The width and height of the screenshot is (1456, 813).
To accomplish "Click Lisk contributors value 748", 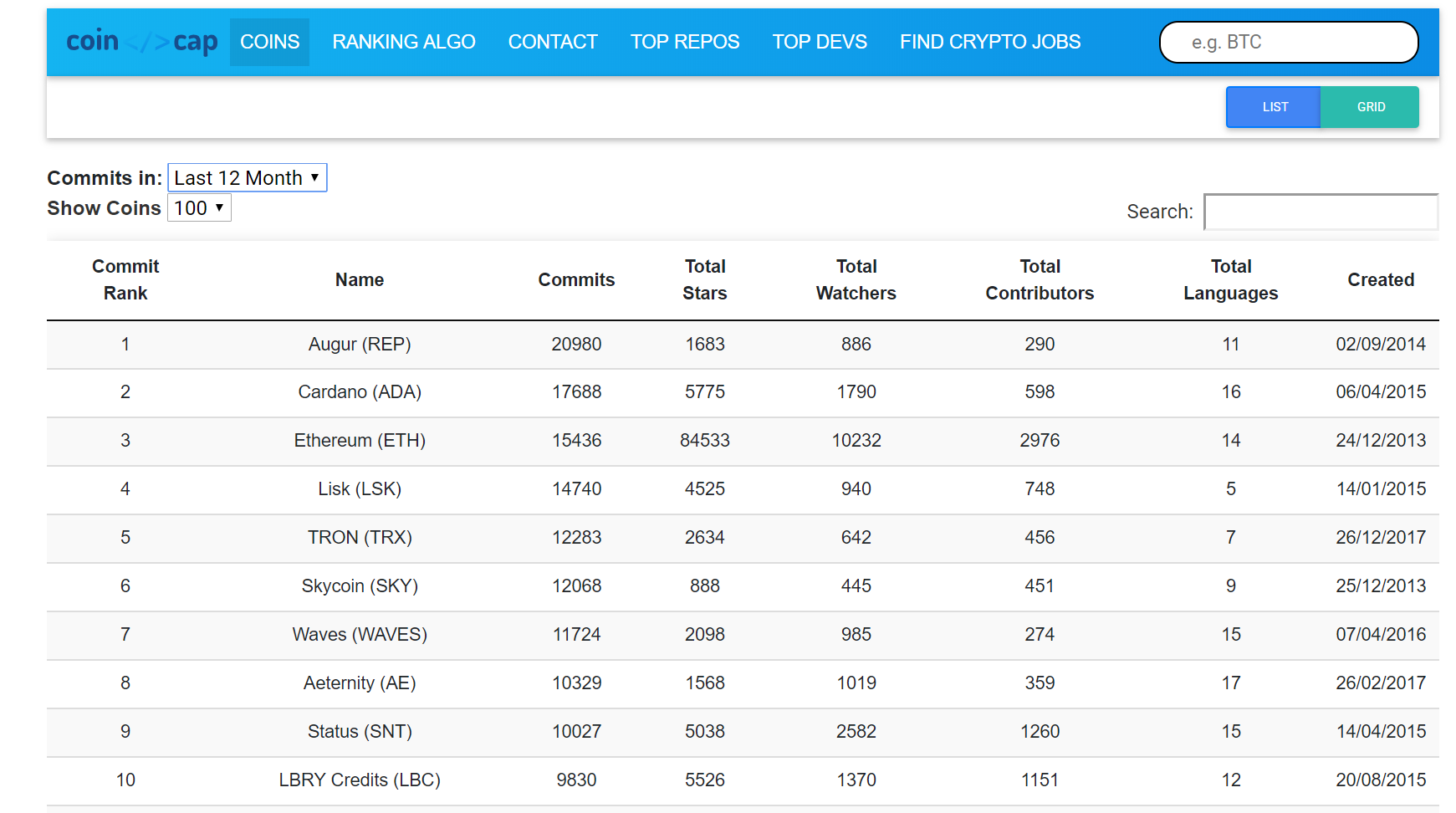I will [1040, 489].
